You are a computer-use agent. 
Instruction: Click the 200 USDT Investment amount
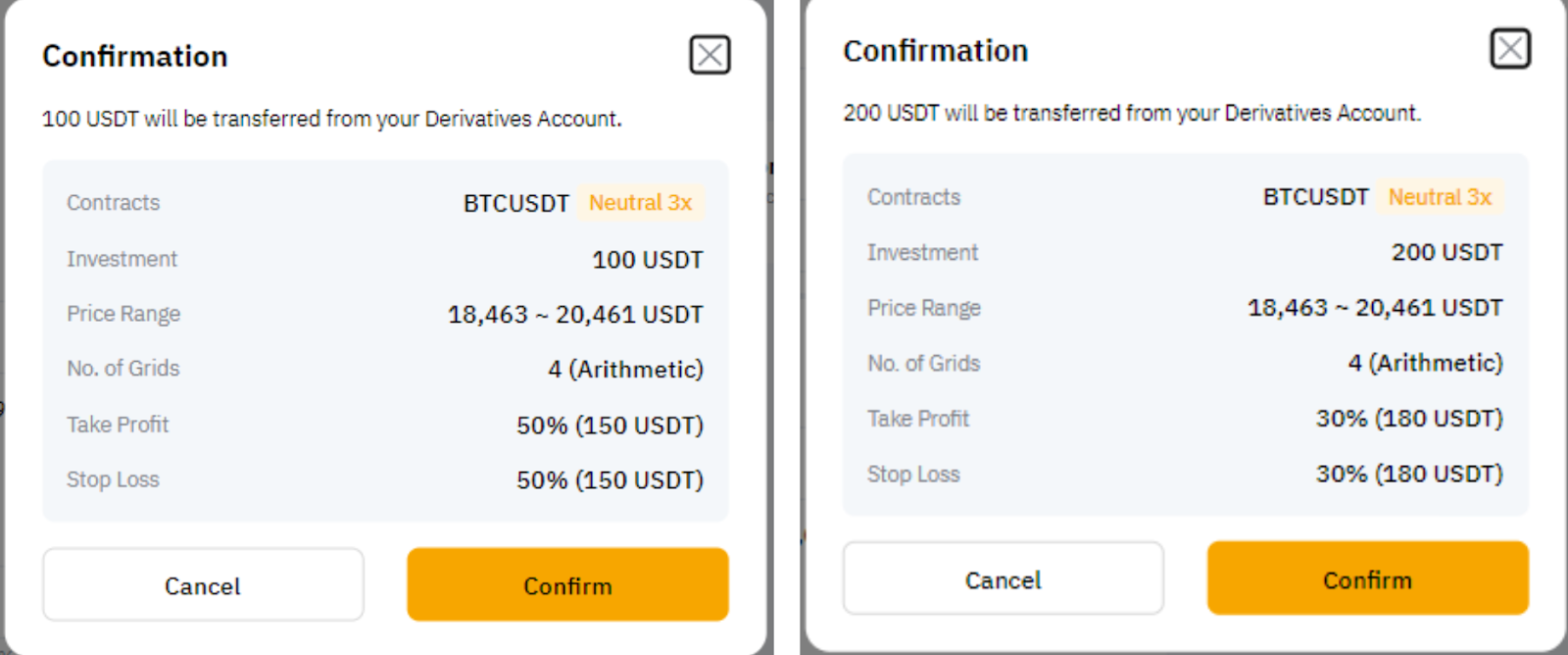click(1446, 253)
